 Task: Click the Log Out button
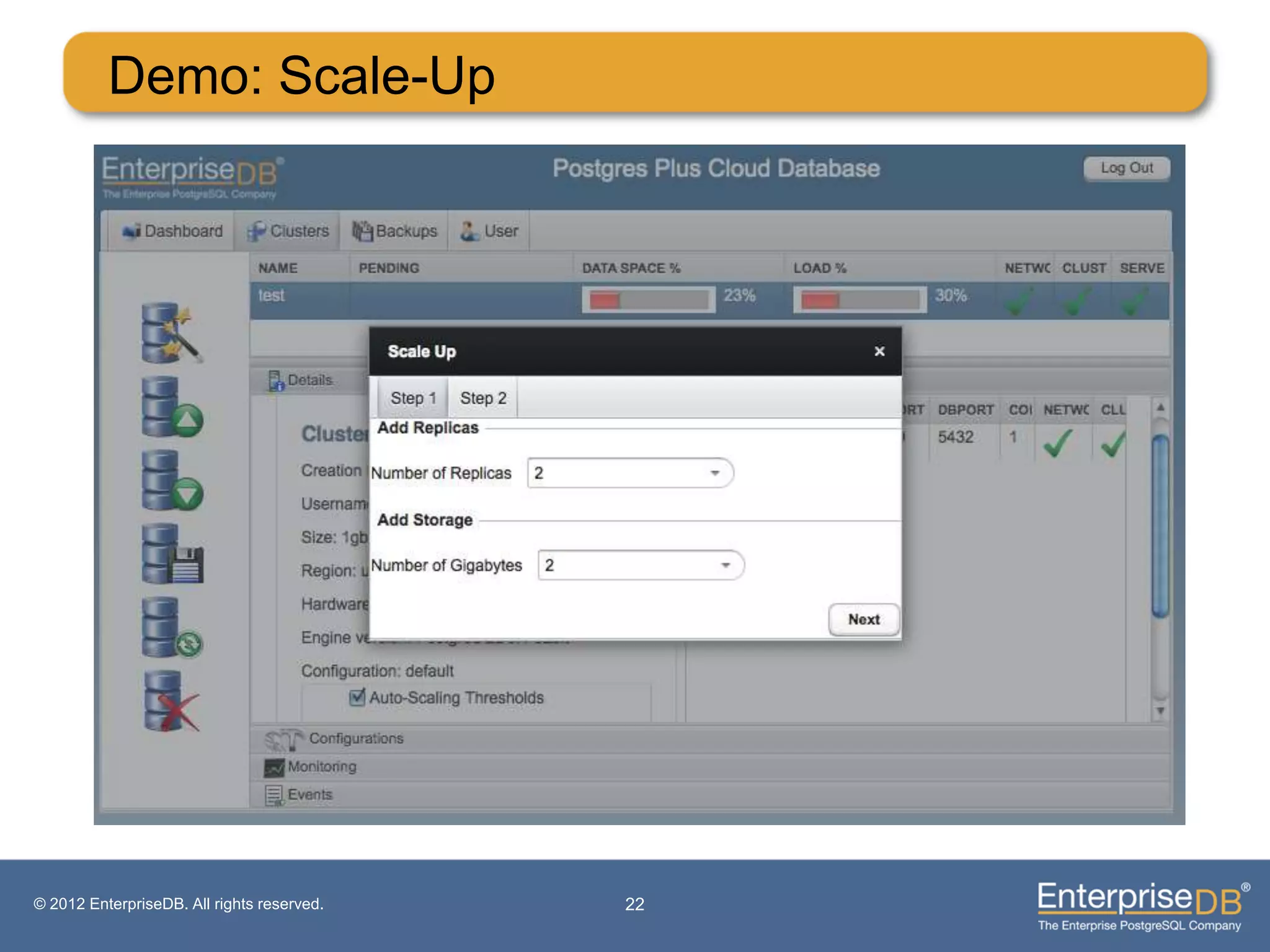coord(1127,168)
